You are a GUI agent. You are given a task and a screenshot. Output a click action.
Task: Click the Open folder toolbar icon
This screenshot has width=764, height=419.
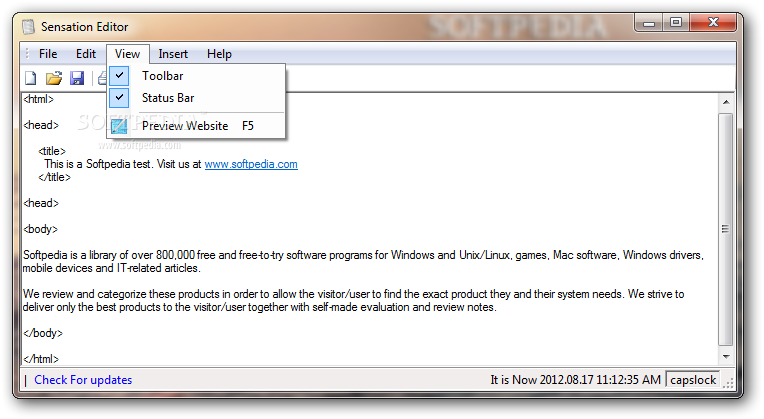54,78
